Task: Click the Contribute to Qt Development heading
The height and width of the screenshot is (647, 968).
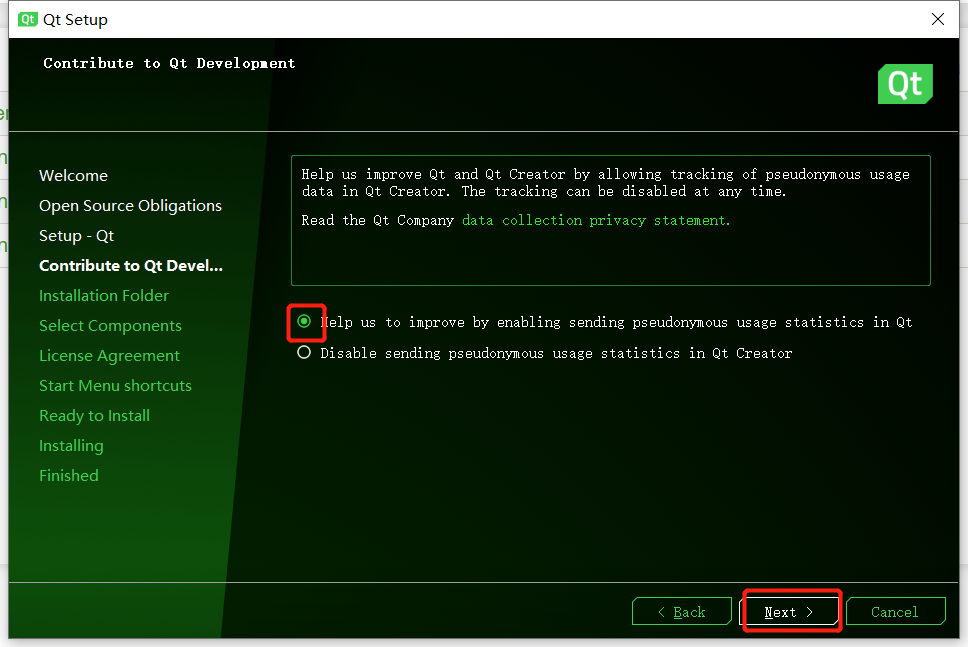Action: [x=169, y=63]
